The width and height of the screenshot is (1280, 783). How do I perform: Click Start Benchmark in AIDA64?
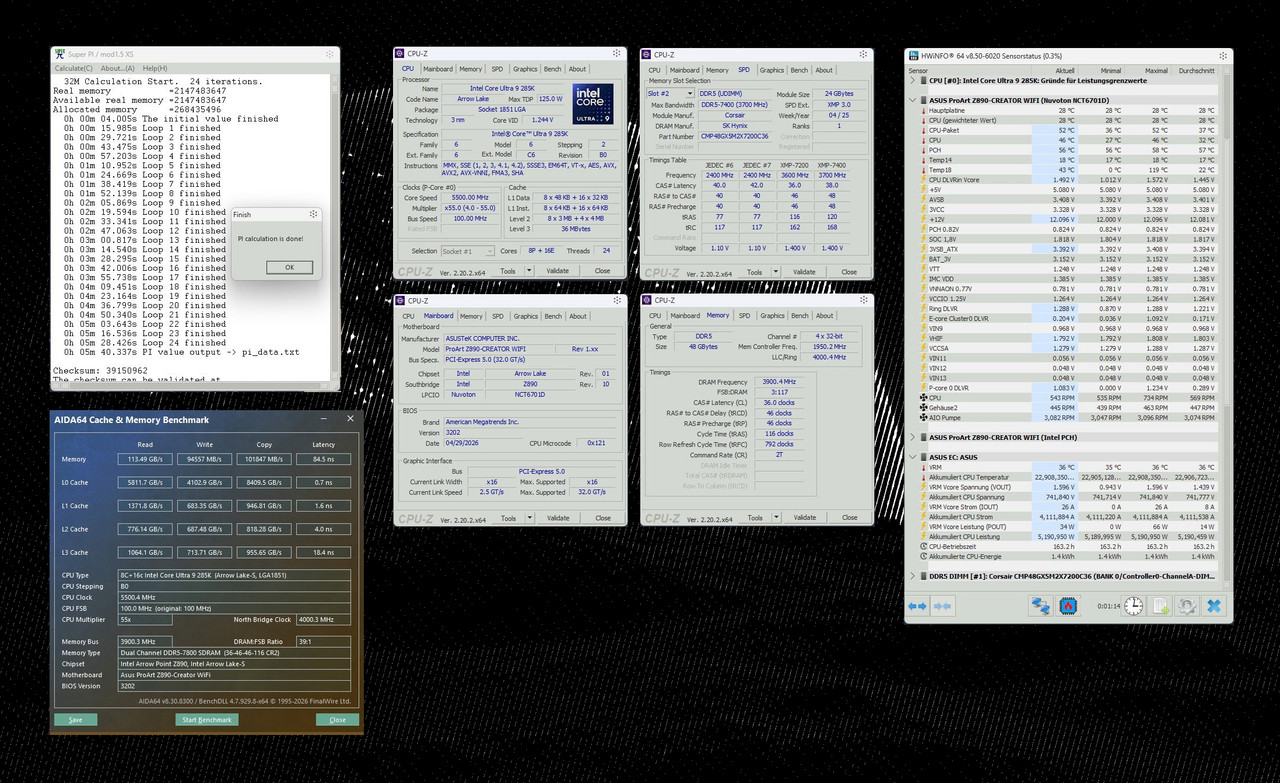click(207, 720)
